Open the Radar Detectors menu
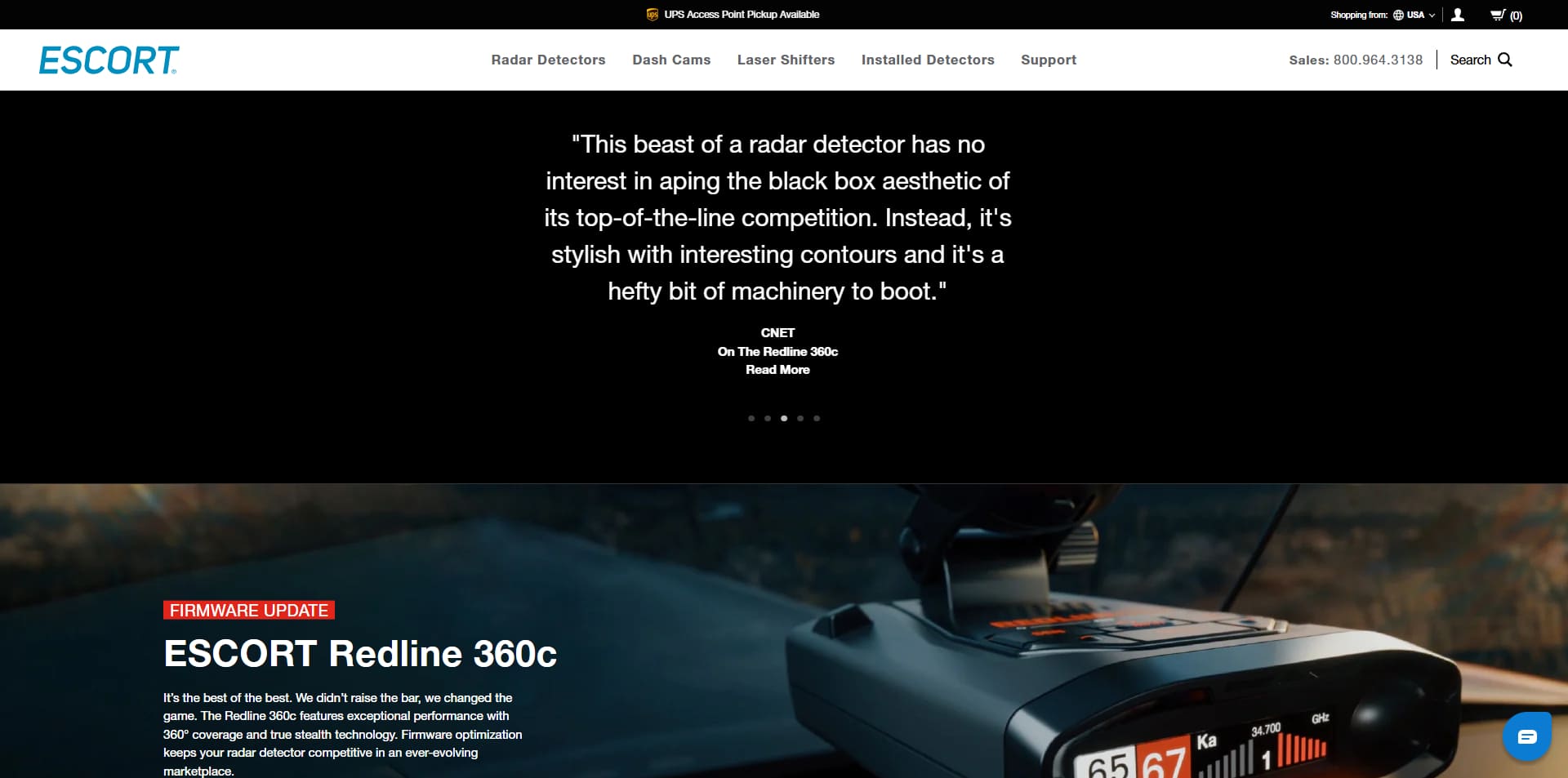 [548, 60]
